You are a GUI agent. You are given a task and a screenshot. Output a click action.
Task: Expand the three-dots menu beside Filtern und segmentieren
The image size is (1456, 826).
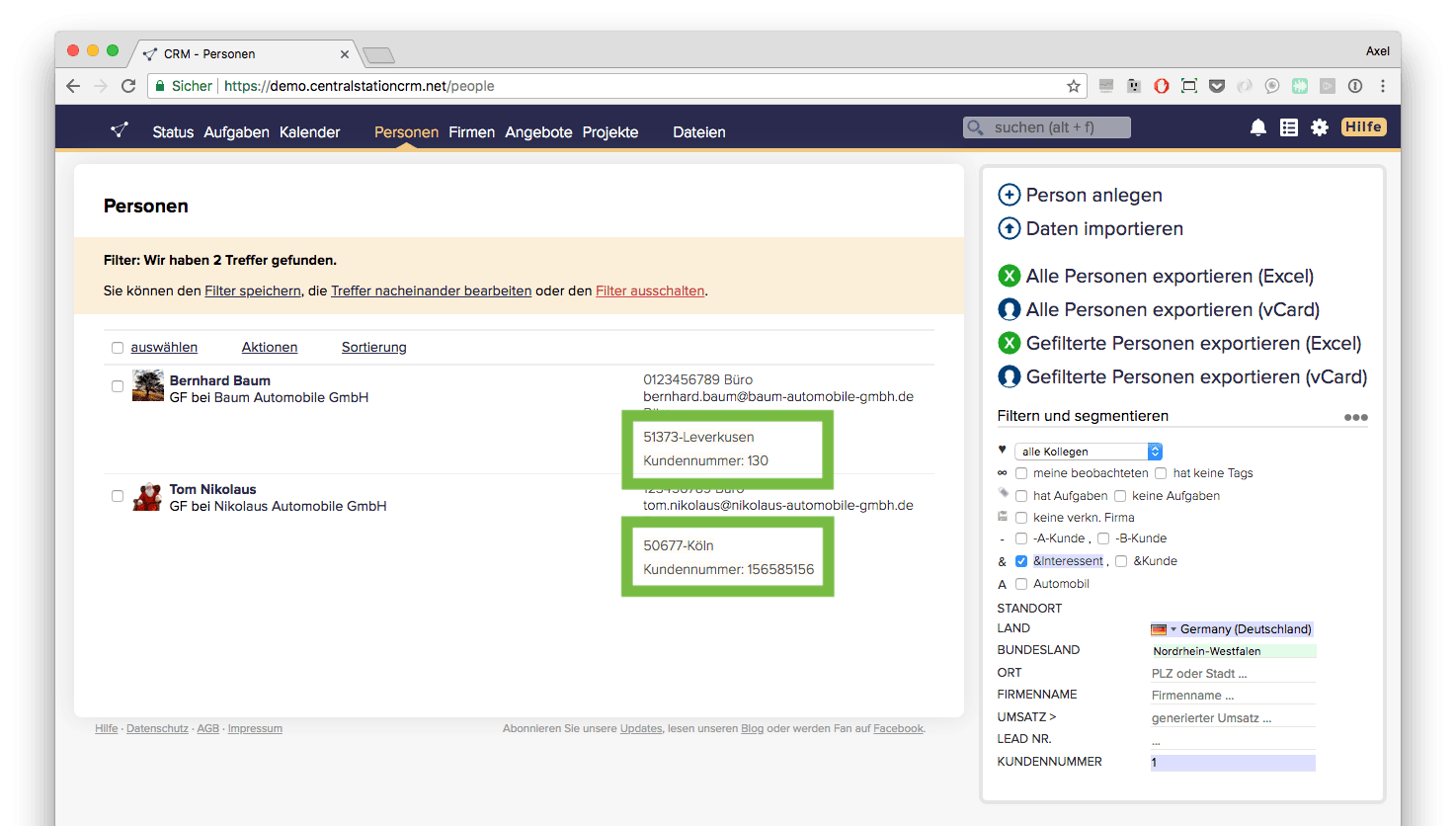(x=1355, y=417)
